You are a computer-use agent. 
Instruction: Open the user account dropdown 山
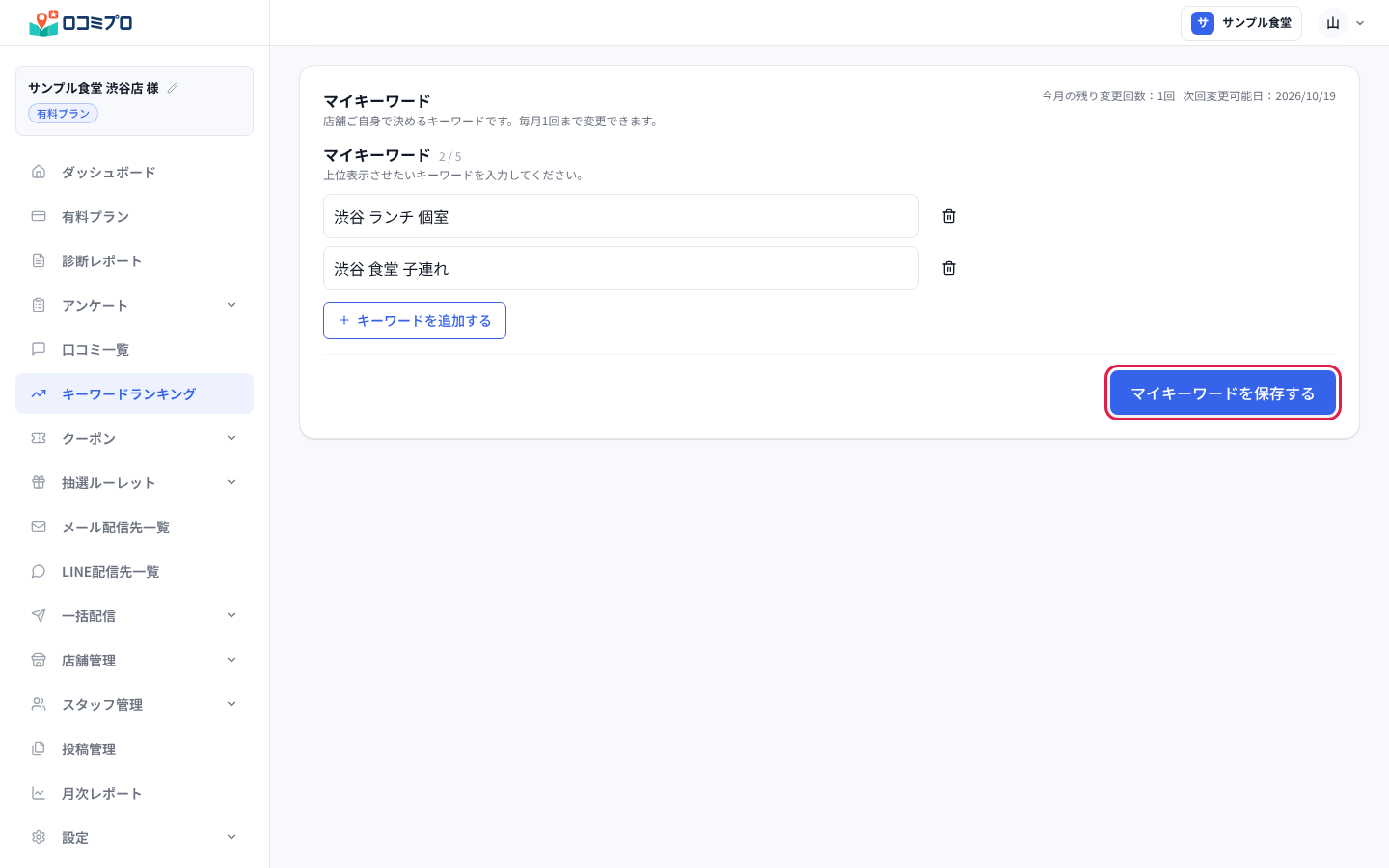click(1343, 23)
